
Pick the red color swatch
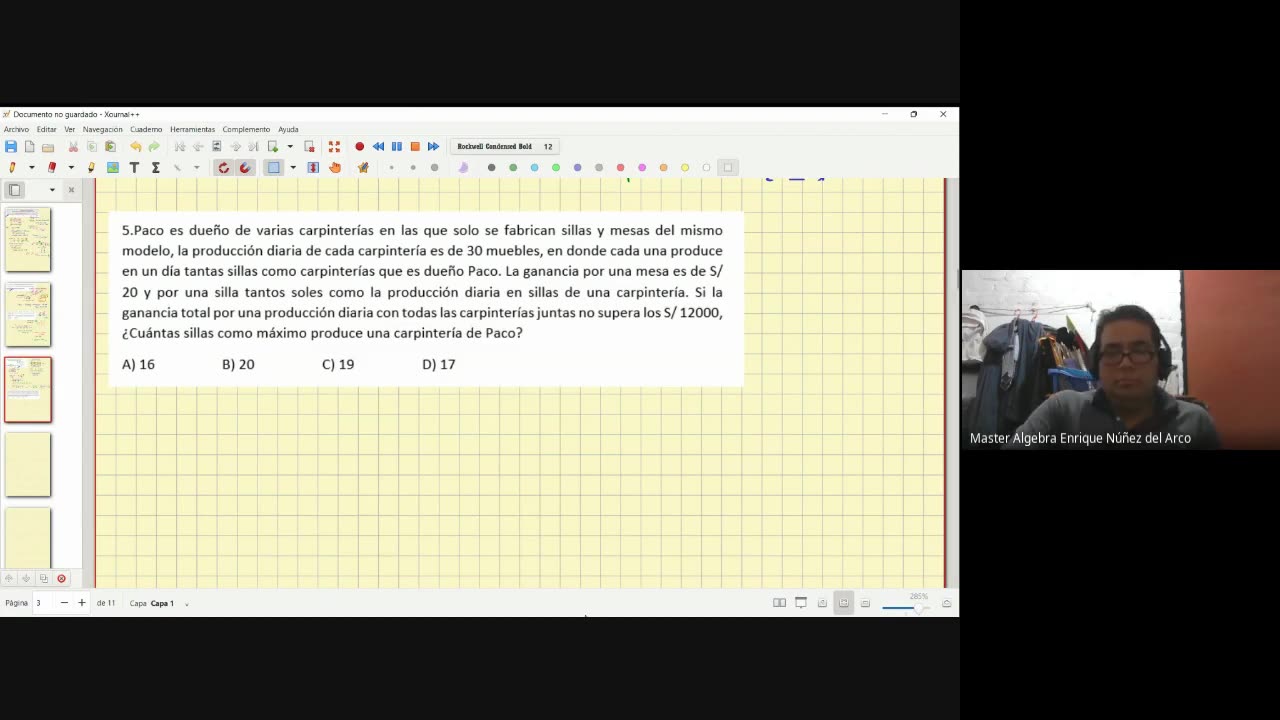pyautogui.click(x=620, y=168)
